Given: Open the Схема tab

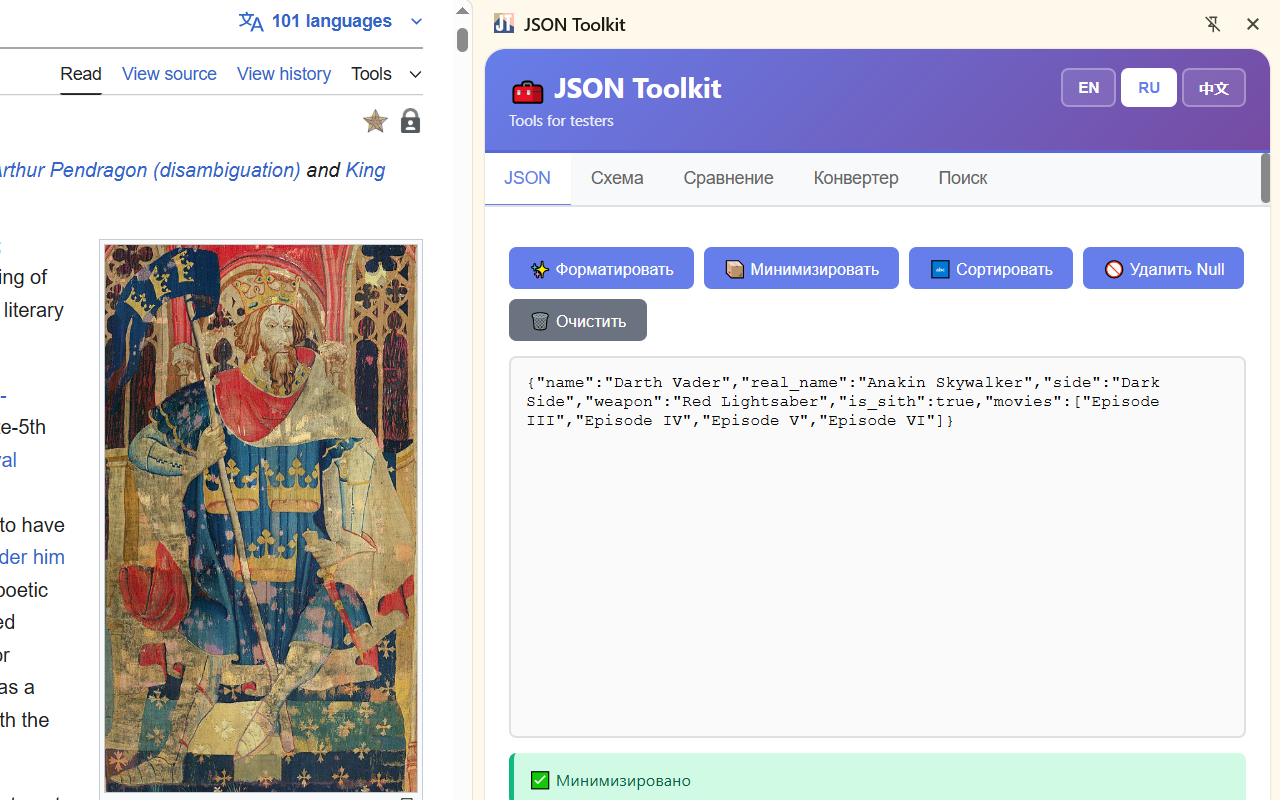Looking at the screenshot, I should click(x=617, y=178).
